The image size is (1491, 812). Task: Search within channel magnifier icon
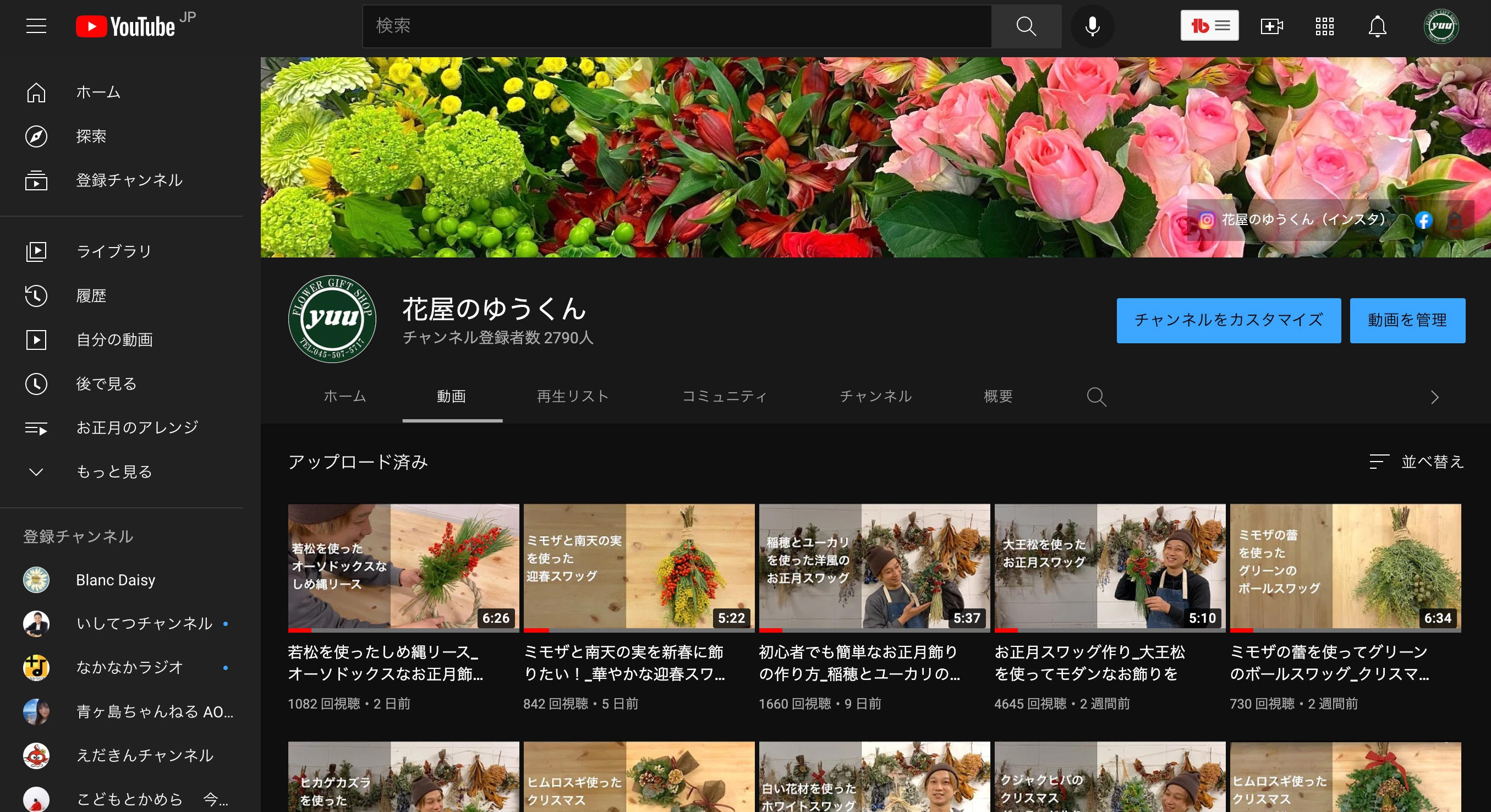[1097, 397]
